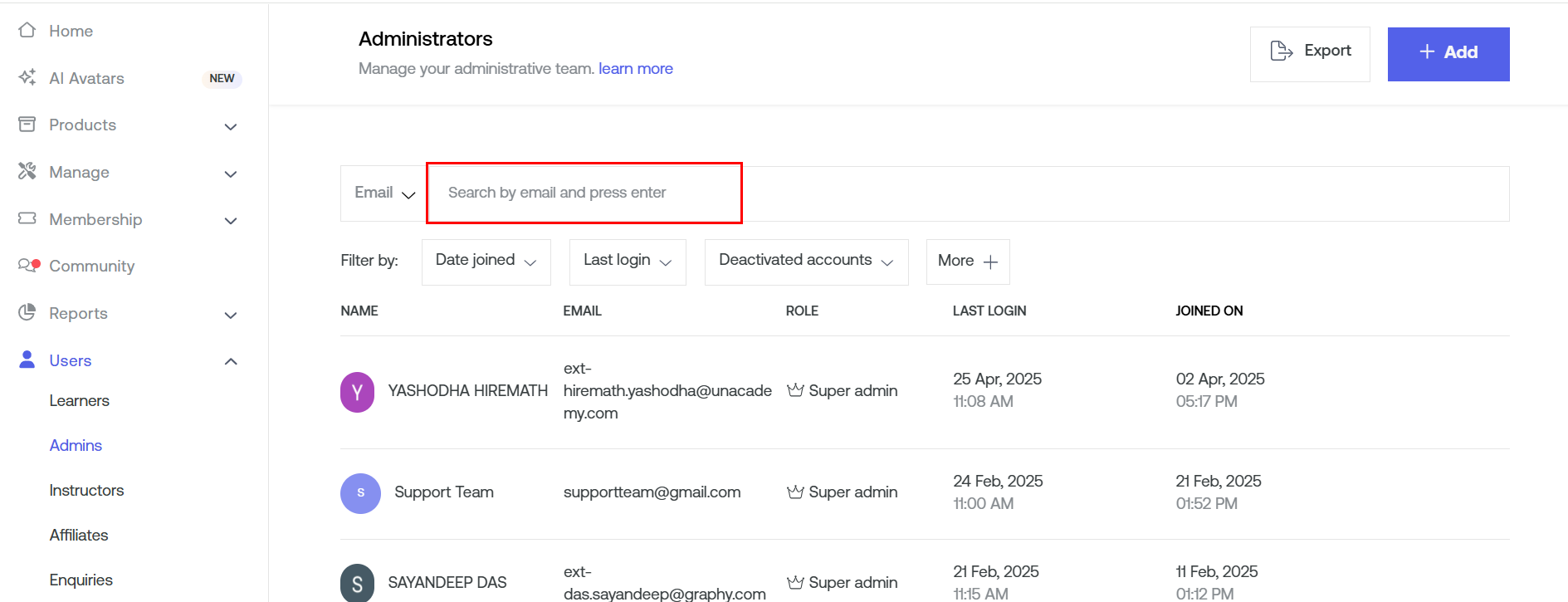Screen dimensions: 1568x602
Task: Click the Community chat icon
Action: point(28,266)
